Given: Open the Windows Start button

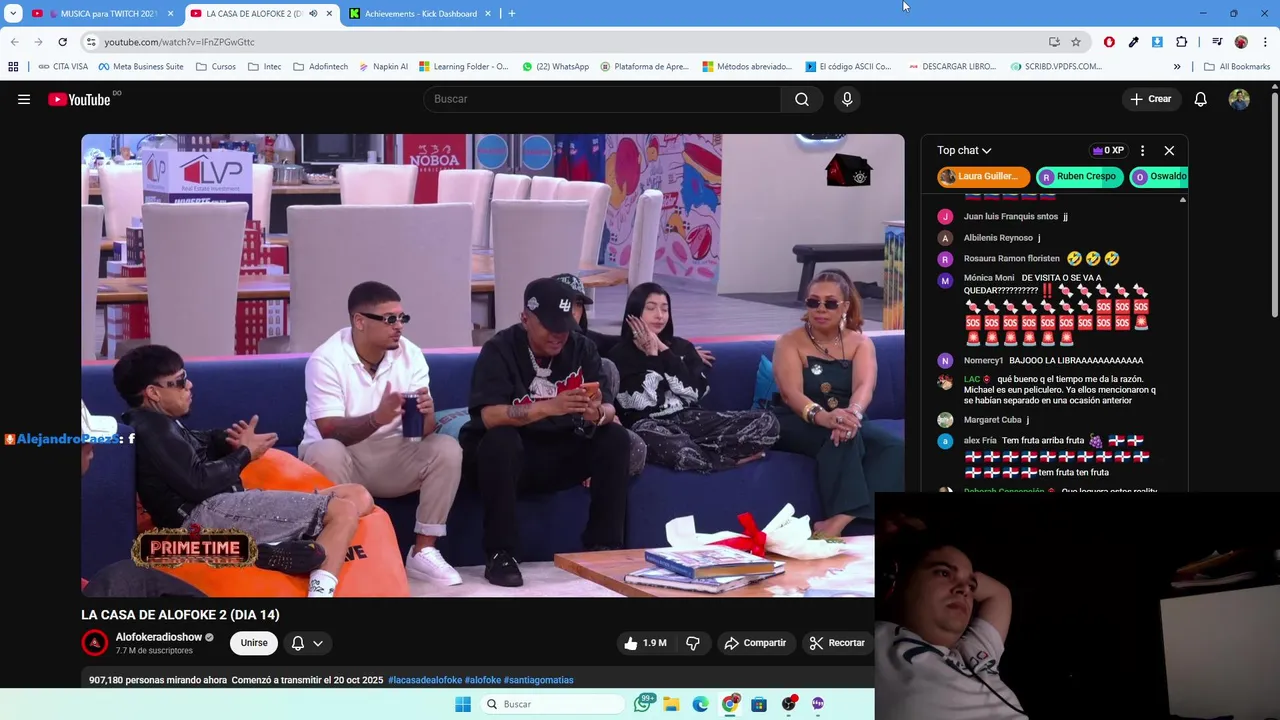Looking at the screenshot, I should coord(462,704).
